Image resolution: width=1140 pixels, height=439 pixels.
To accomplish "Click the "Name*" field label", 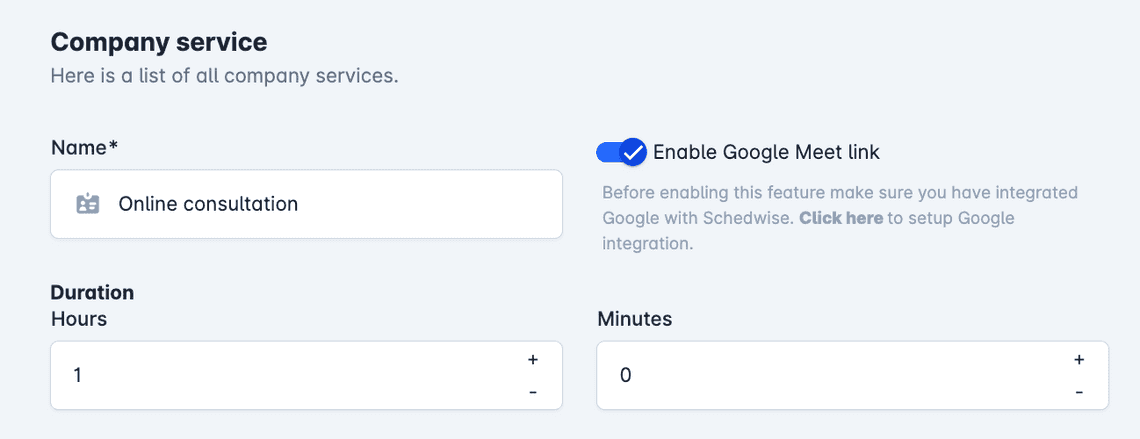I will tap(84, 148).
